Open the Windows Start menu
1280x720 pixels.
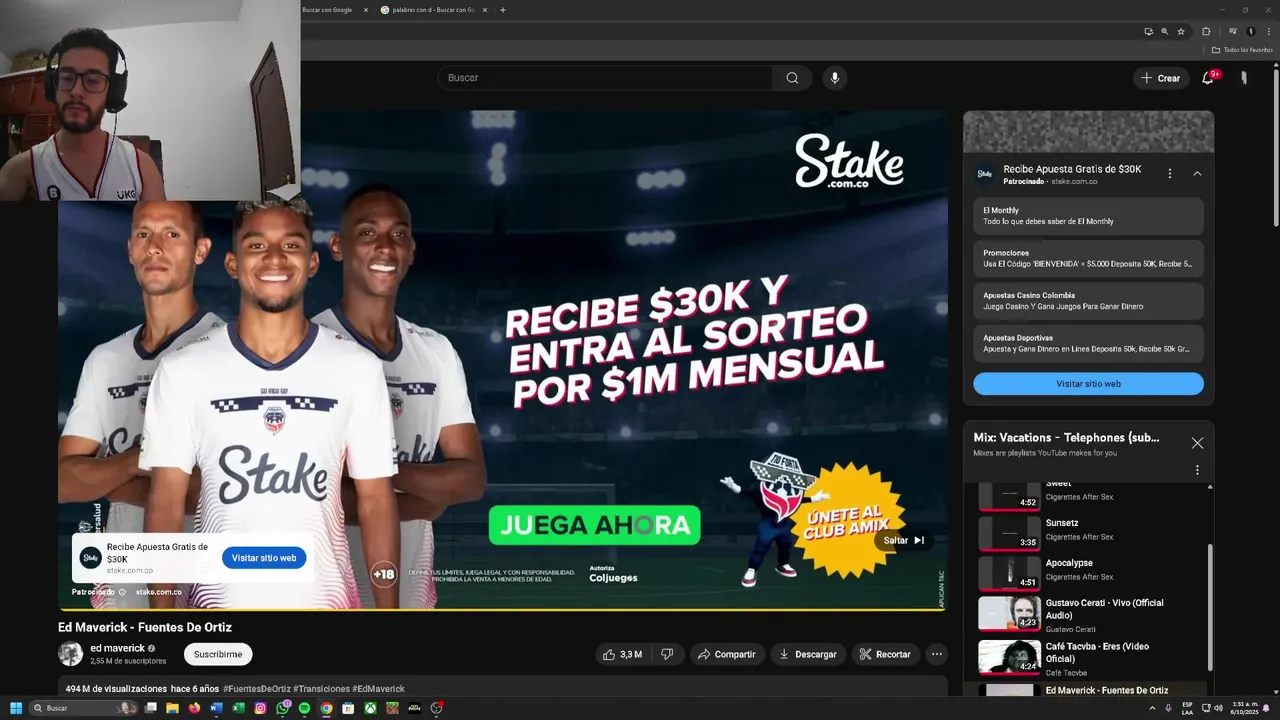[15, 708]
